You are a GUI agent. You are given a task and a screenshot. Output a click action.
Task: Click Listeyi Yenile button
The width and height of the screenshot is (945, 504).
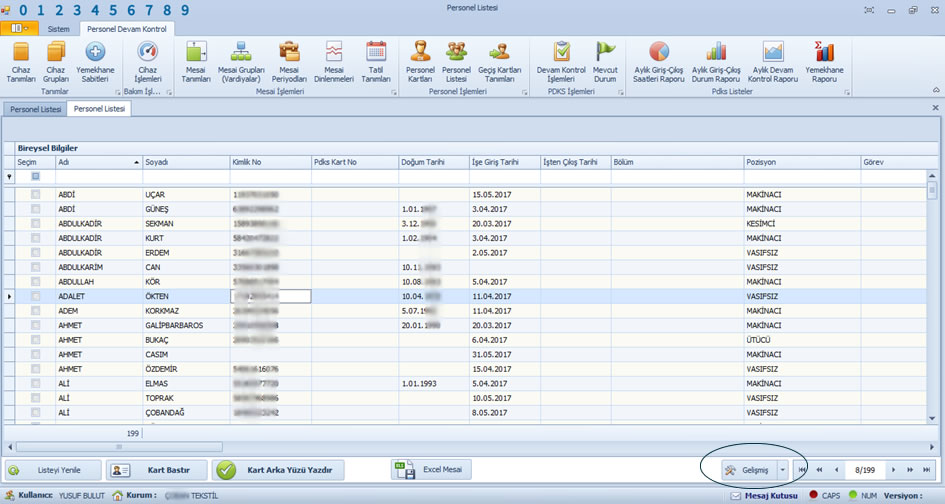pyautogui.click(x=52, y=470)
